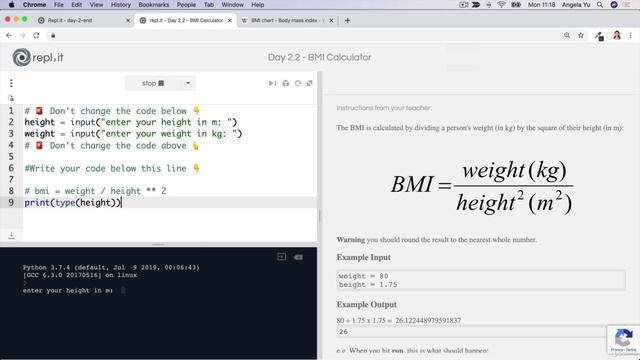Click the Example Output heading
Screen dimensions: 640x360
pos(367,304)
